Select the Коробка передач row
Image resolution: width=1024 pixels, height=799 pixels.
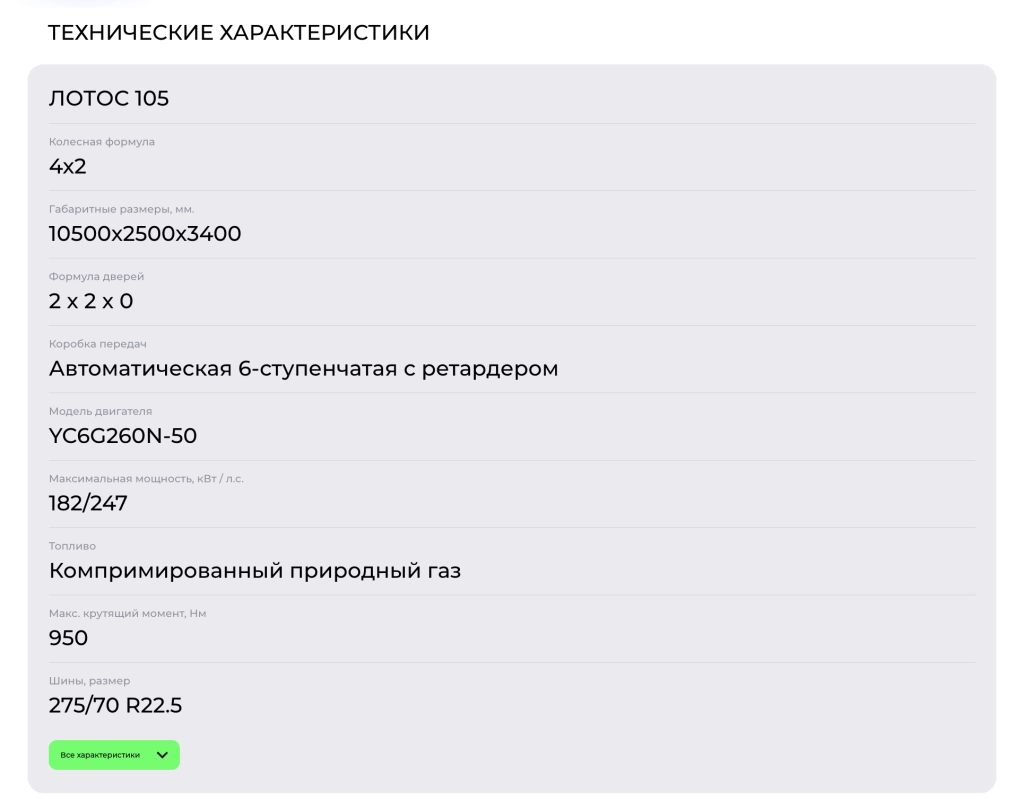pos(99,343)
